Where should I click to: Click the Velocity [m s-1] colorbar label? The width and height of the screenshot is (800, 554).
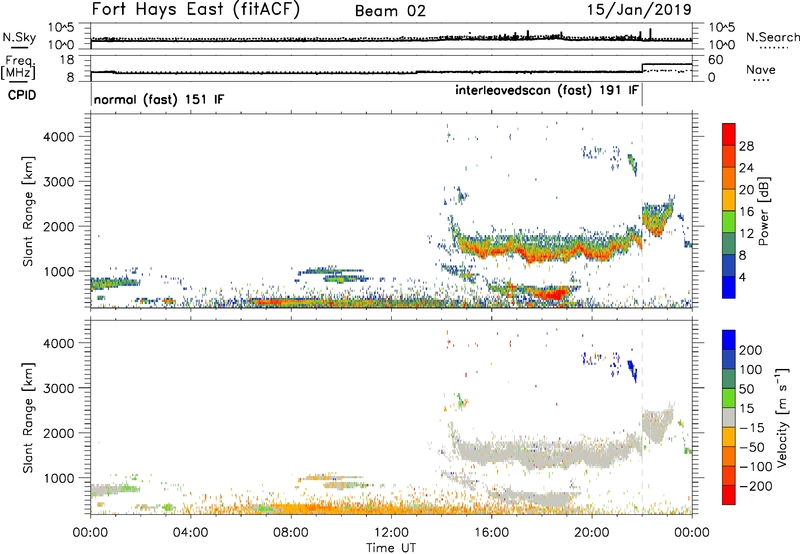point(782,417)
